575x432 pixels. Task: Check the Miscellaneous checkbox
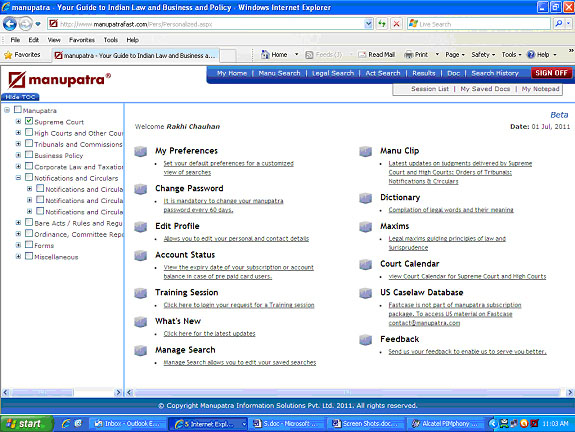tap(29, 256)
